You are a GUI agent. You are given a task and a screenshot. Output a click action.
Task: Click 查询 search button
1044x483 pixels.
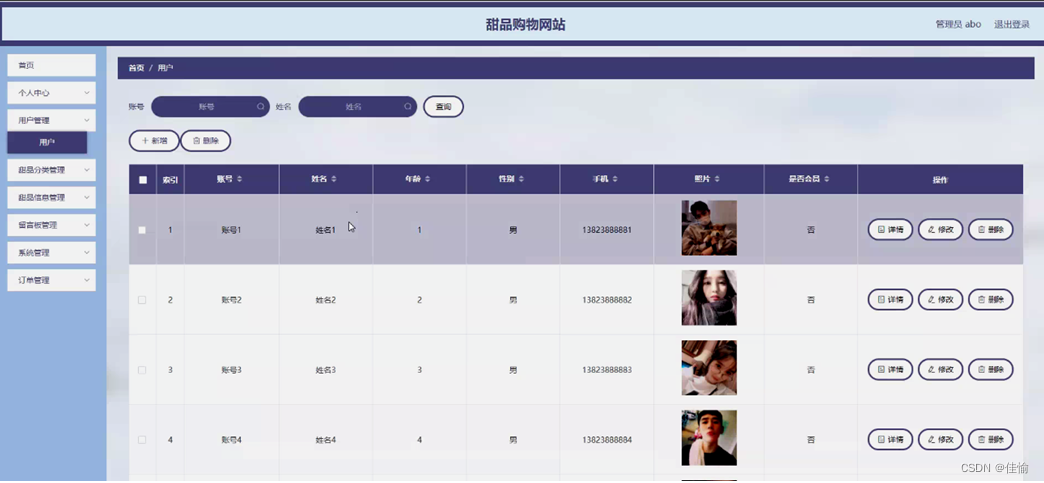(443, 107)
